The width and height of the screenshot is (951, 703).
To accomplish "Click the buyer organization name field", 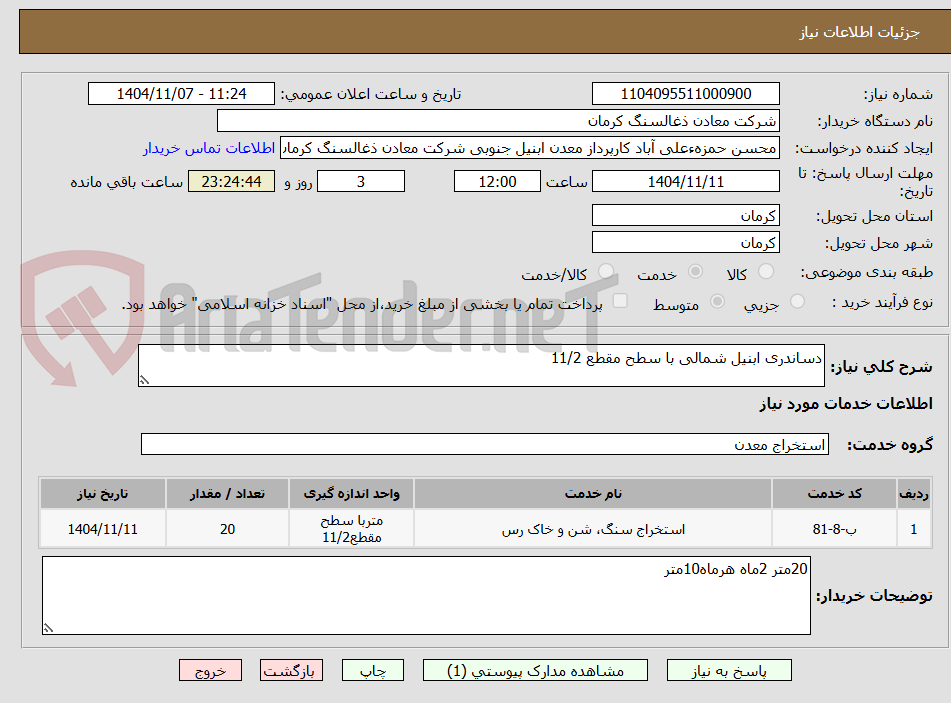I will 498,121.
